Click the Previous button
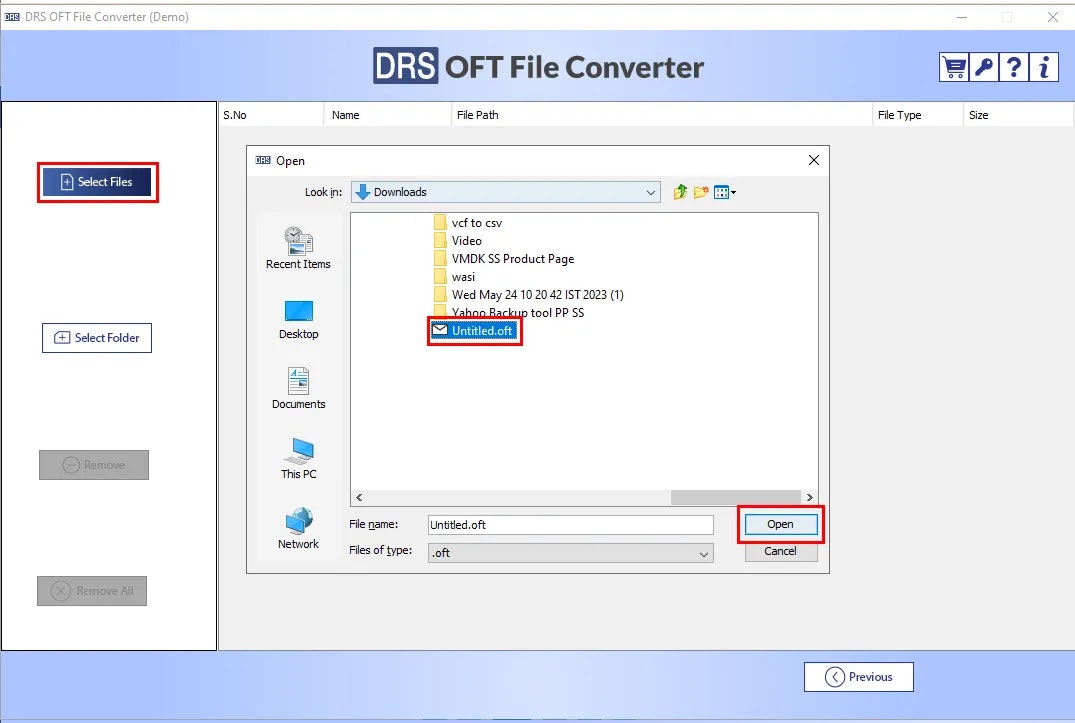1075x723 pixels. [x=858, y=677]
